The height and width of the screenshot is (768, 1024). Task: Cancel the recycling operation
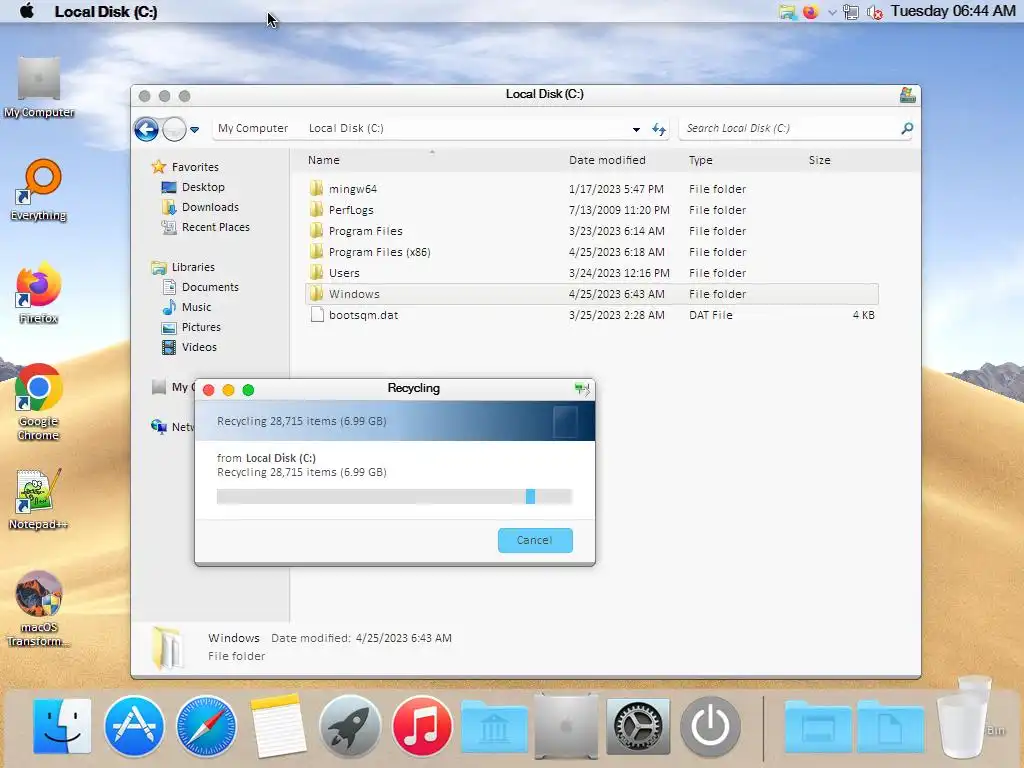point(535,540)
